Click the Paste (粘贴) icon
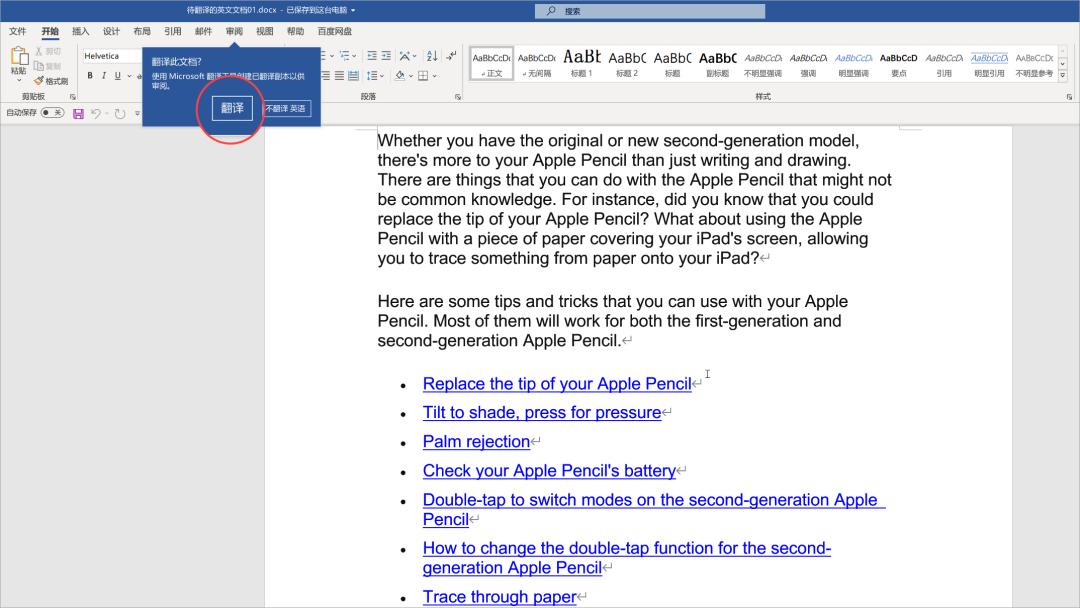The width and height of the screenshot is (1080, 608). coord(18,62)
